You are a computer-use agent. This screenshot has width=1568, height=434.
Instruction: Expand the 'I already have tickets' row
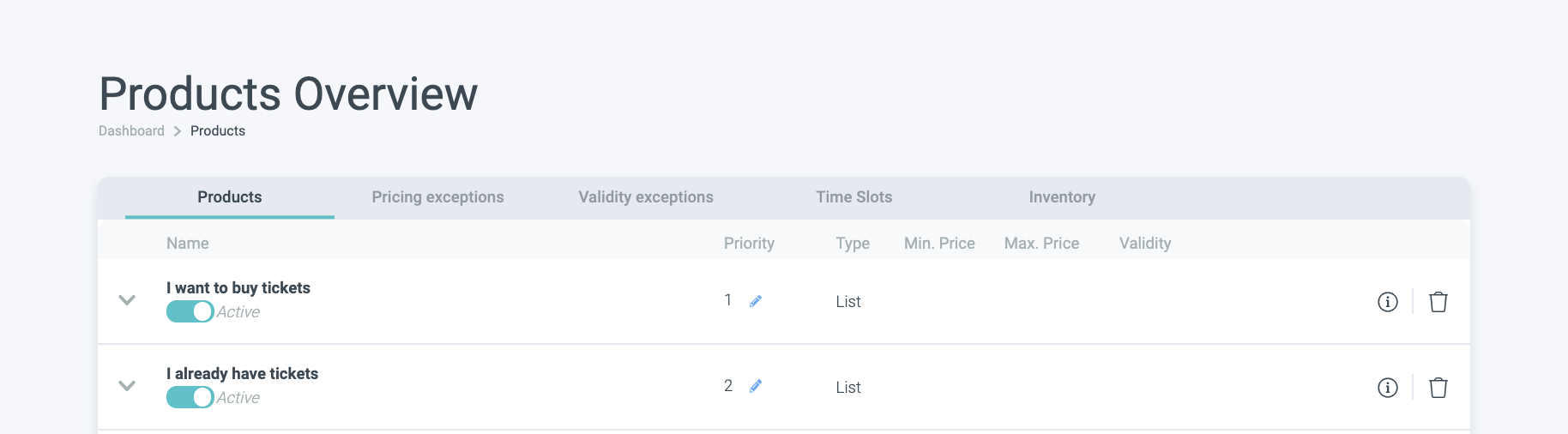(127, 386)
